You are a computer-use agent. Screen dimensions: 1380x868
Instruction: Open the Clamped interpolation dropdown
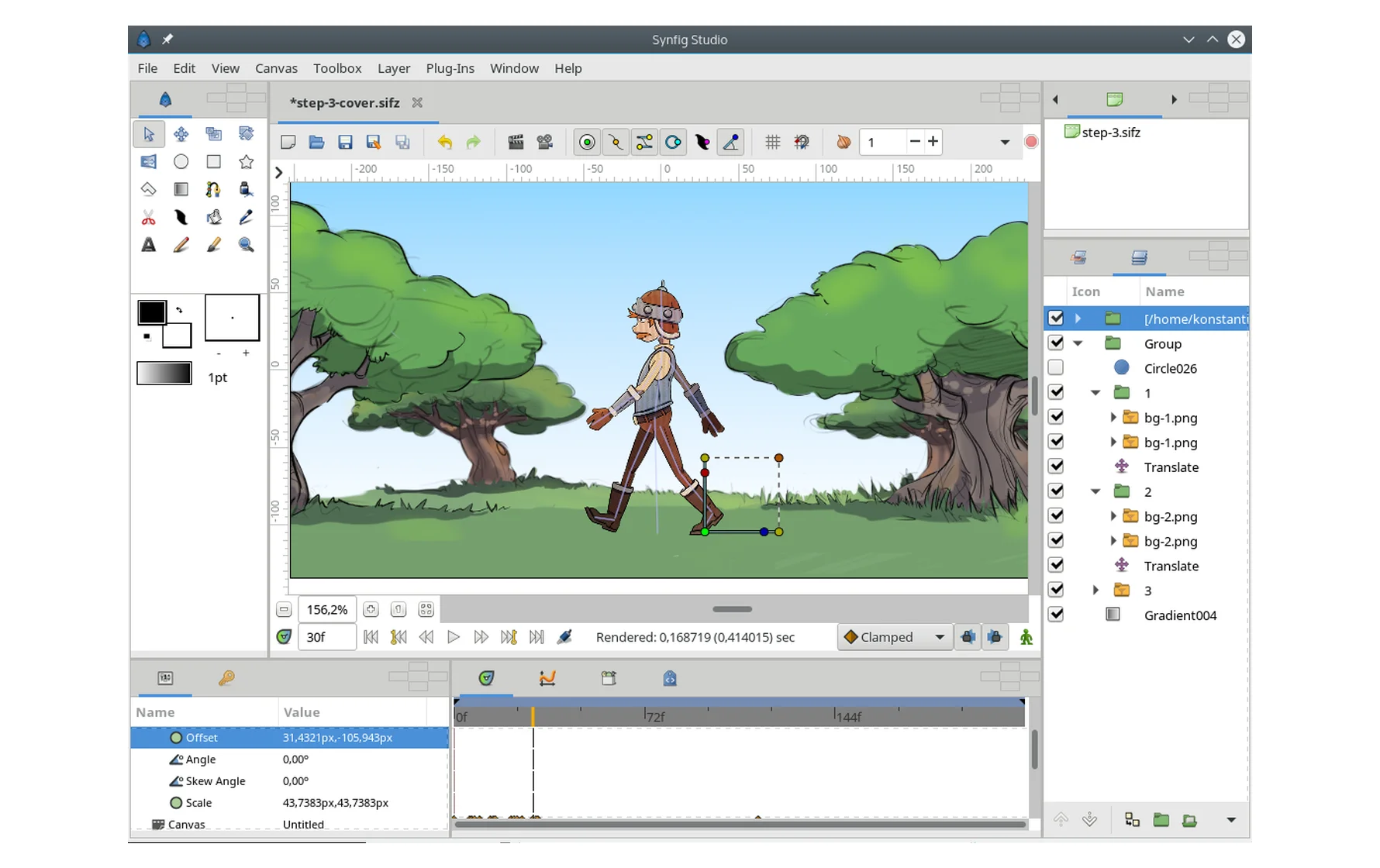click(x=895, y=637)
